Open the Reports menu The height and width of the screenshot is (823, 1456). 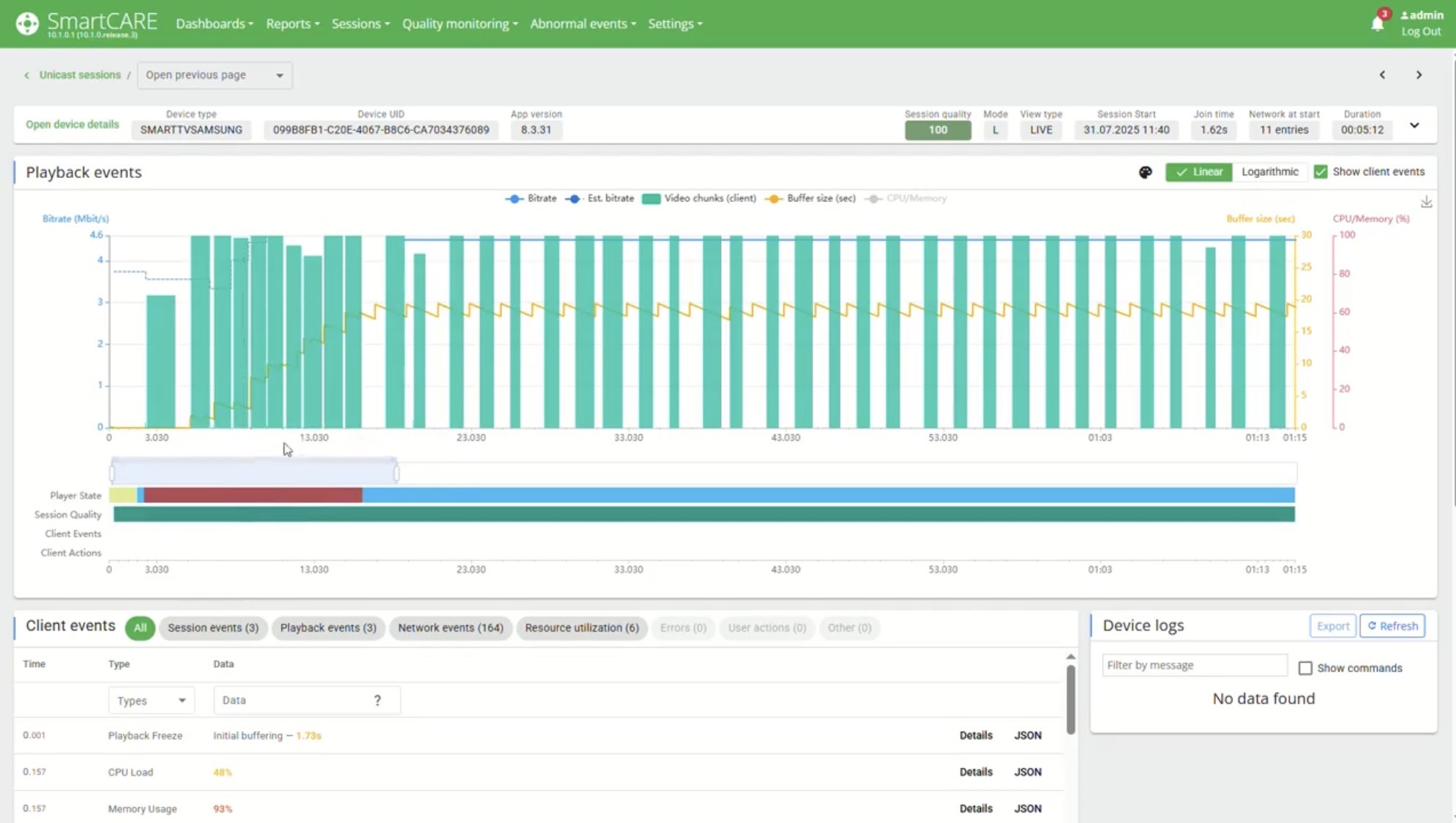pos(293,23)
